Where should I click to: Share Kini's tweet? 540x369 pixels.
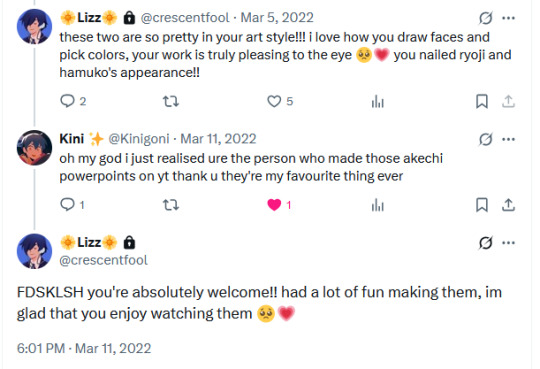pos(508,205)
